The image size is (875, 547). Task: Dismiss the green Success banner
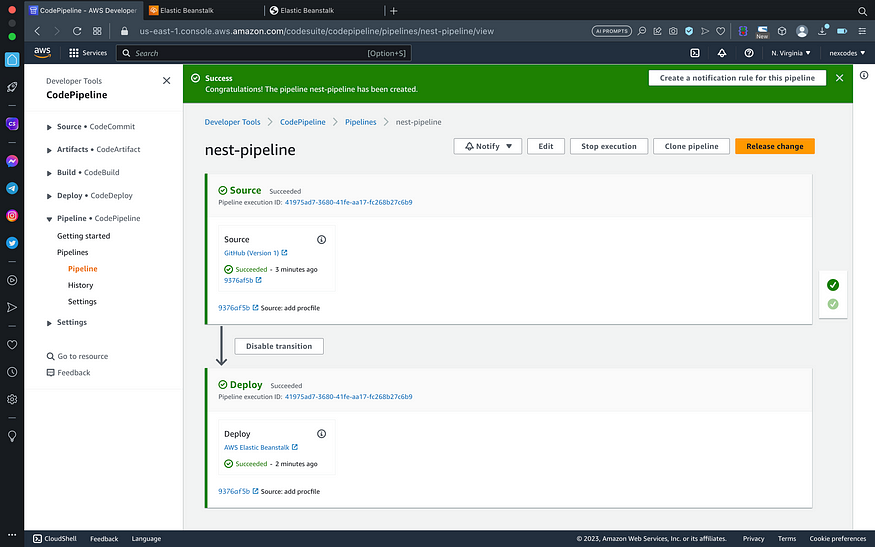[839, 78]
